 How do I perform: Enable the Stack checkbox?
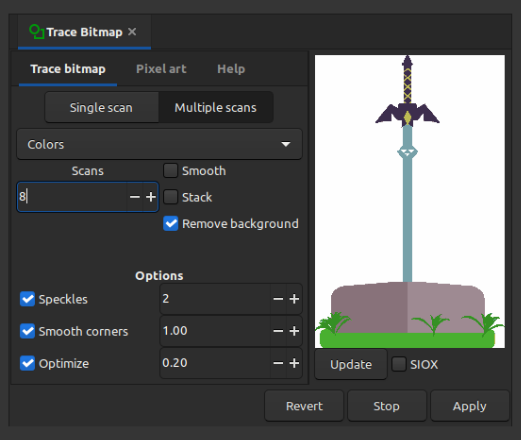[170, 197]
